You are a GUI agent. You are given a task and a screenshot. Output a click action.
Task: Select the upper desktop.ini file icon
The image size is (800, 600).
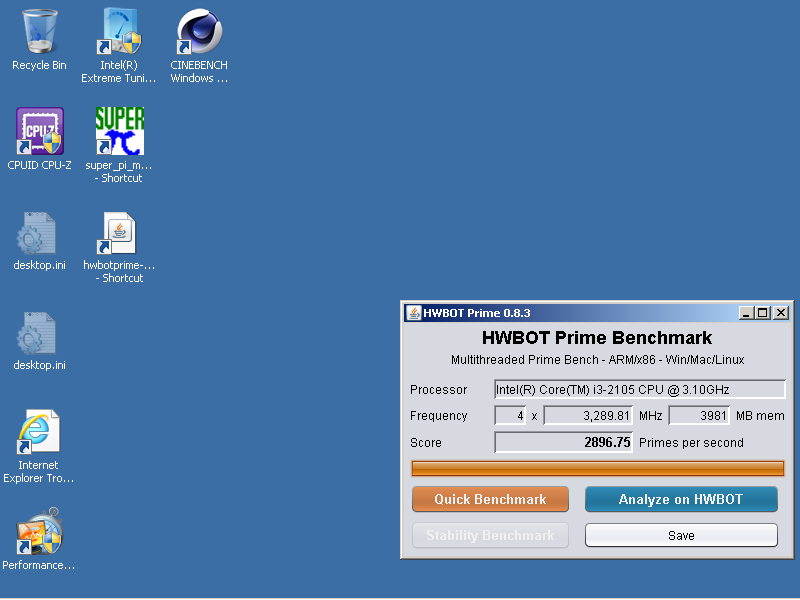pos(37,233)
